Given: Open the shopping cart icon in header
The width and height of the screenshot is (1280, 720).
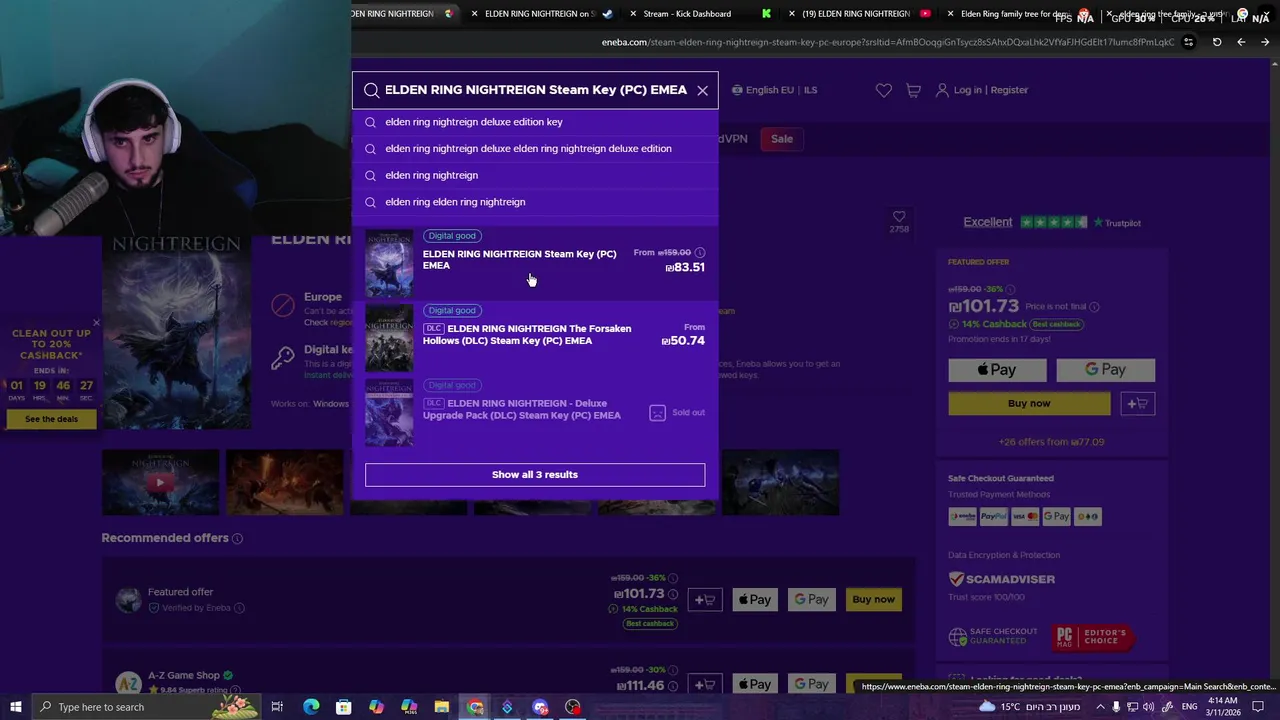Looking at the screenshot, I should (913, 90).
